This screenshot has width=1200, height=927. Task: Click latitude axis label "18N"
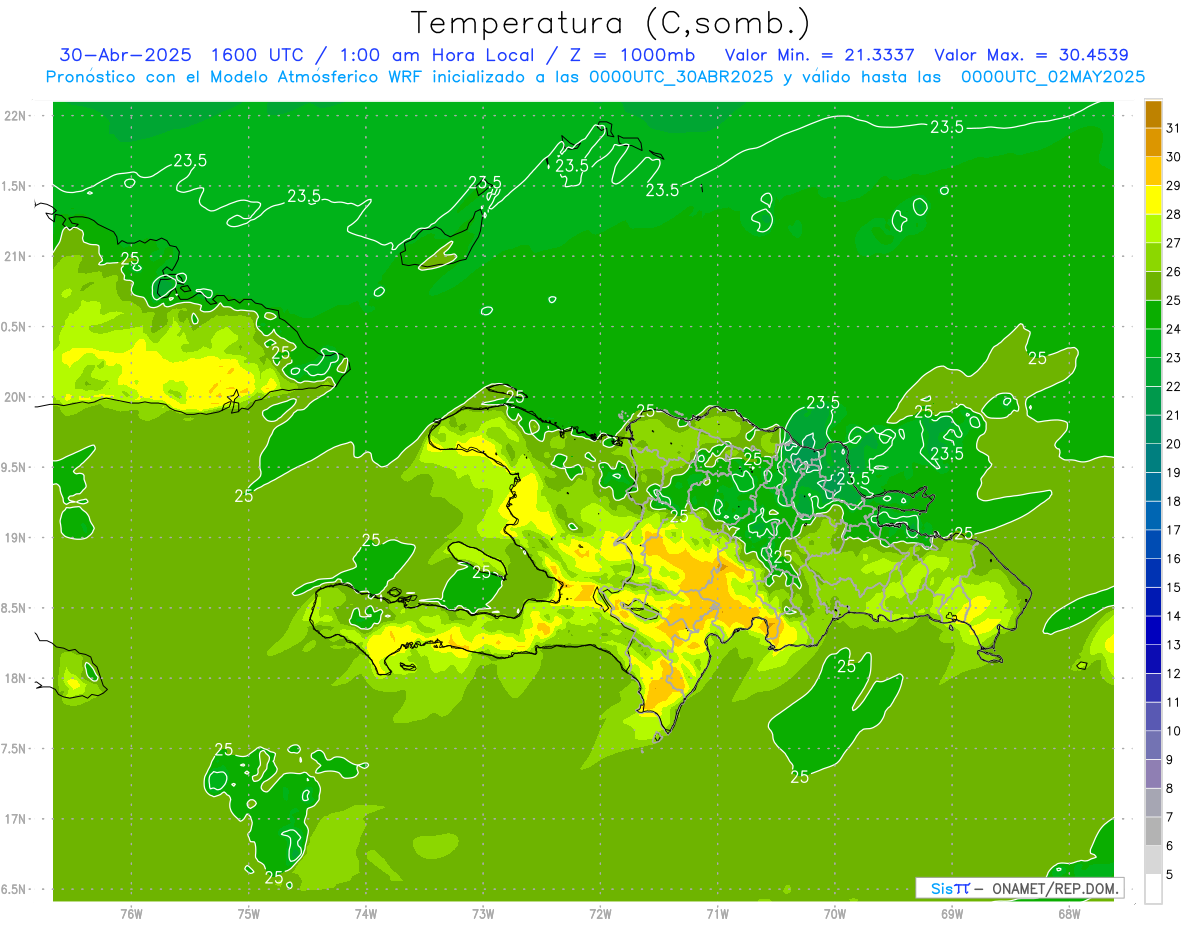[15, 679]
